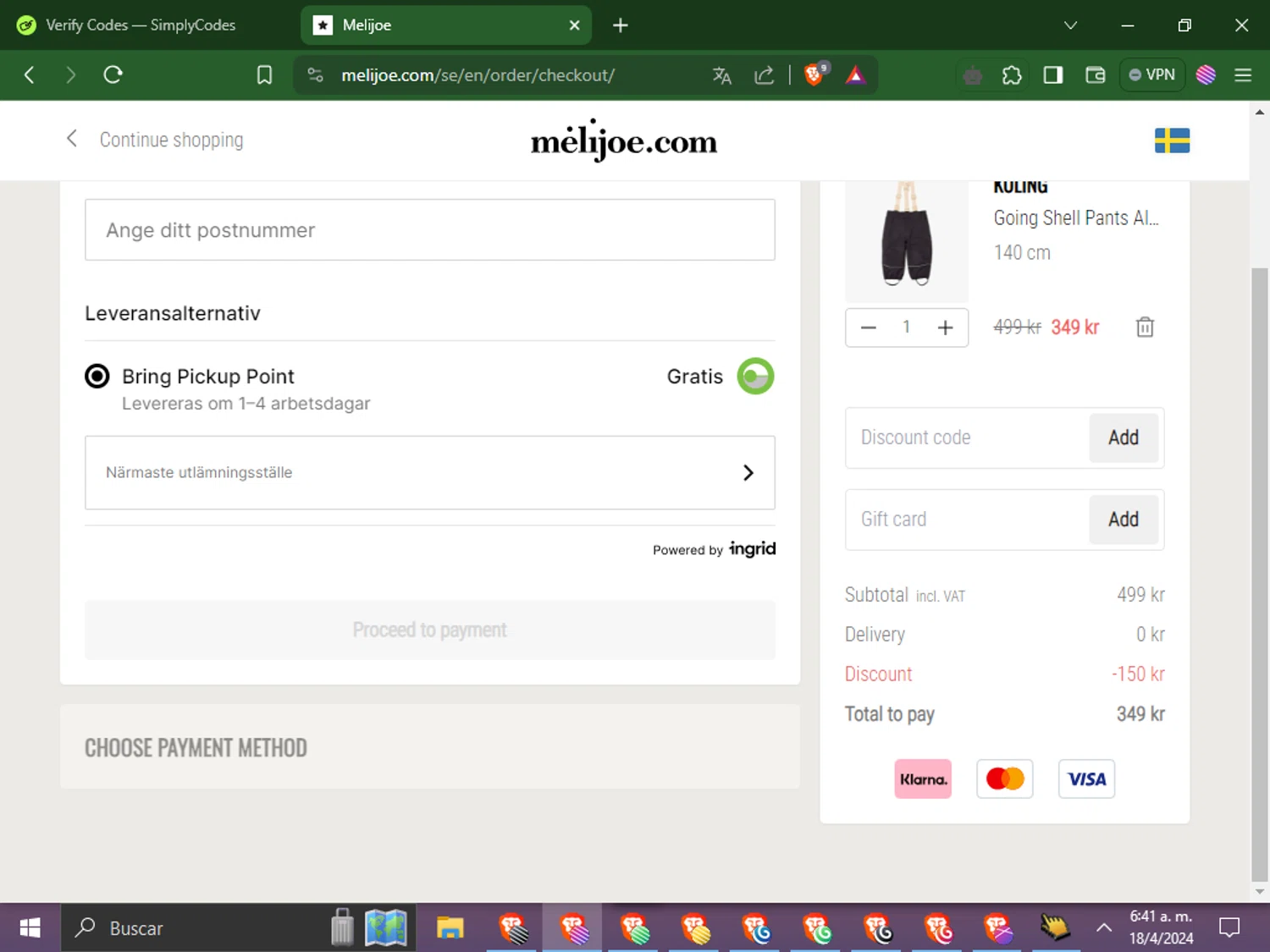Toggle the browser sidebar panel icon
Viewport: 1270px width, 952px height.
(1052, 75)
